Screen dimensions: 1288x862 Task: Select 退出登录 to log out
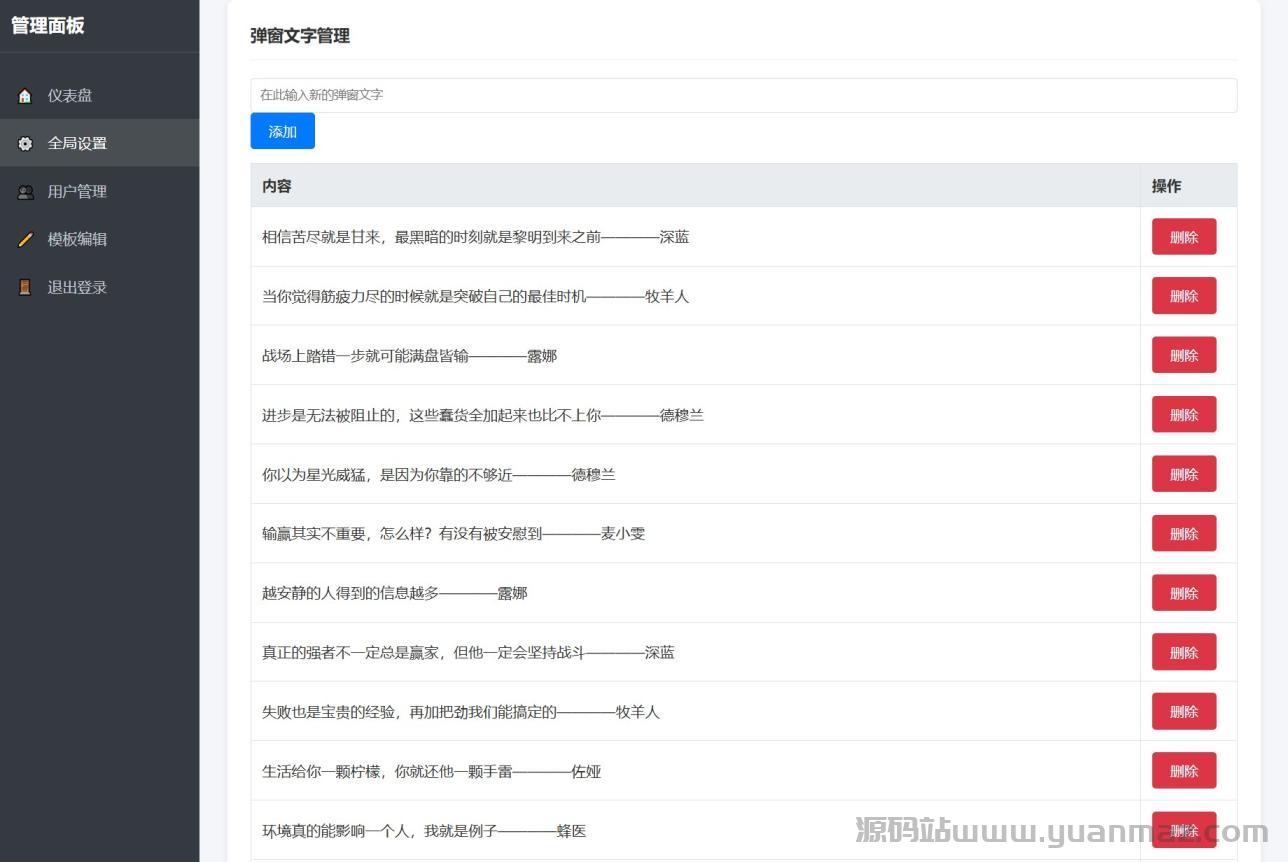point(77,288)
